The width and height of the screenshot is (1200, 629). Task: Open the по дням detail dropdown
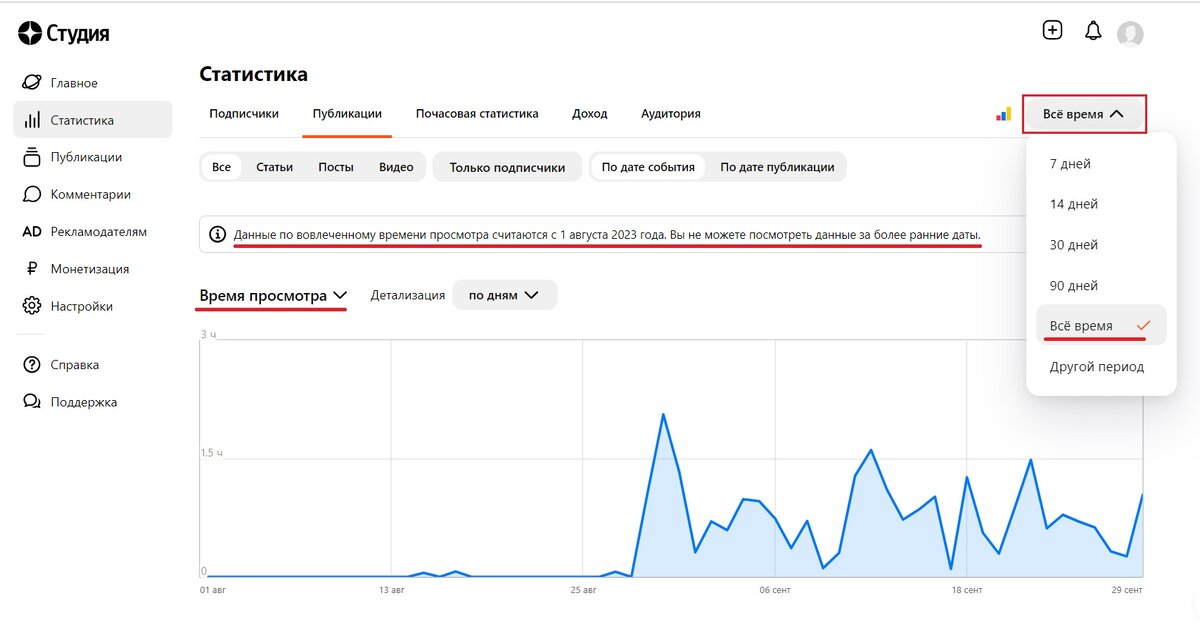[x=504, y=295]
